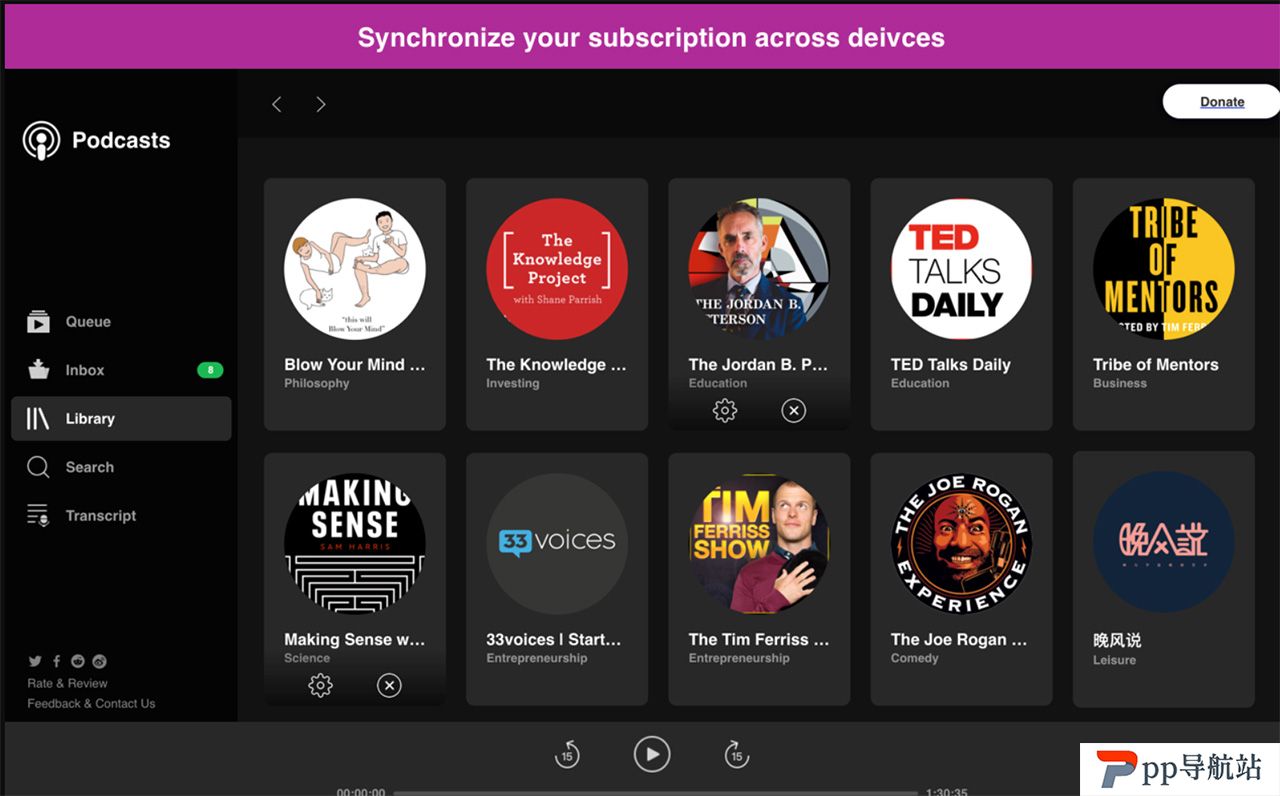Image resolution: width=1280 pixels, height=796 pixels.
Task: Open the Transcript section
Action: pyautogui.click(x=121, y=516)
